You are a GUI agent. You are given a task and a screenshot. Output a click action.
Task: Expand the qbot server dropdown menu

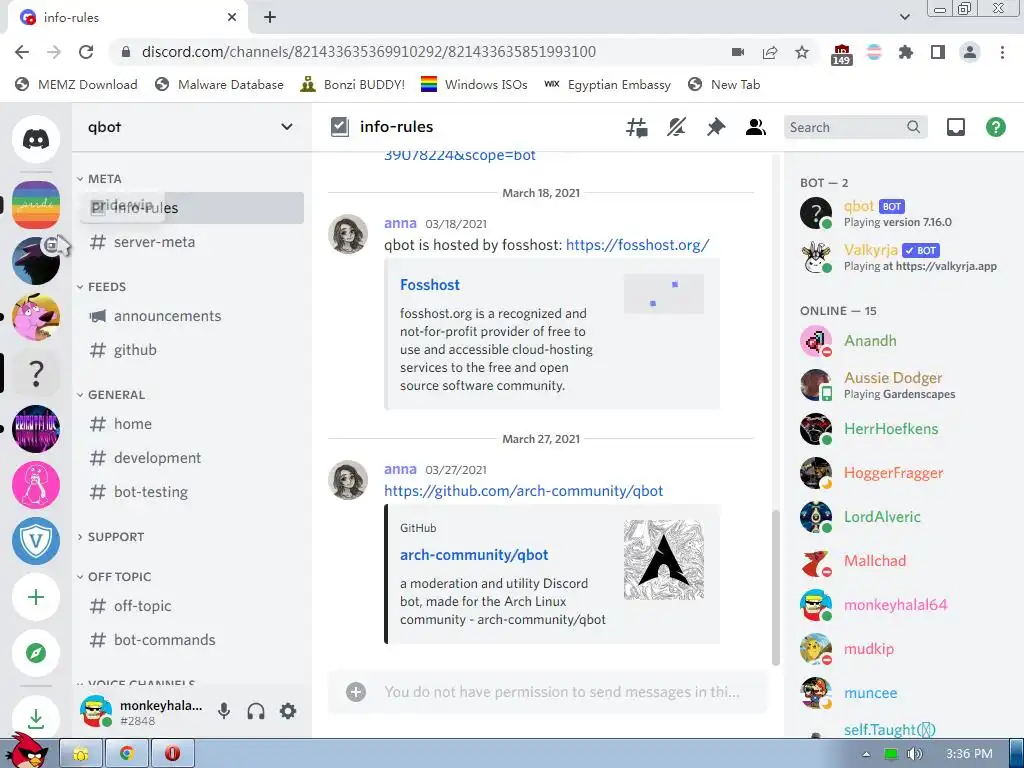click(287, 127)
